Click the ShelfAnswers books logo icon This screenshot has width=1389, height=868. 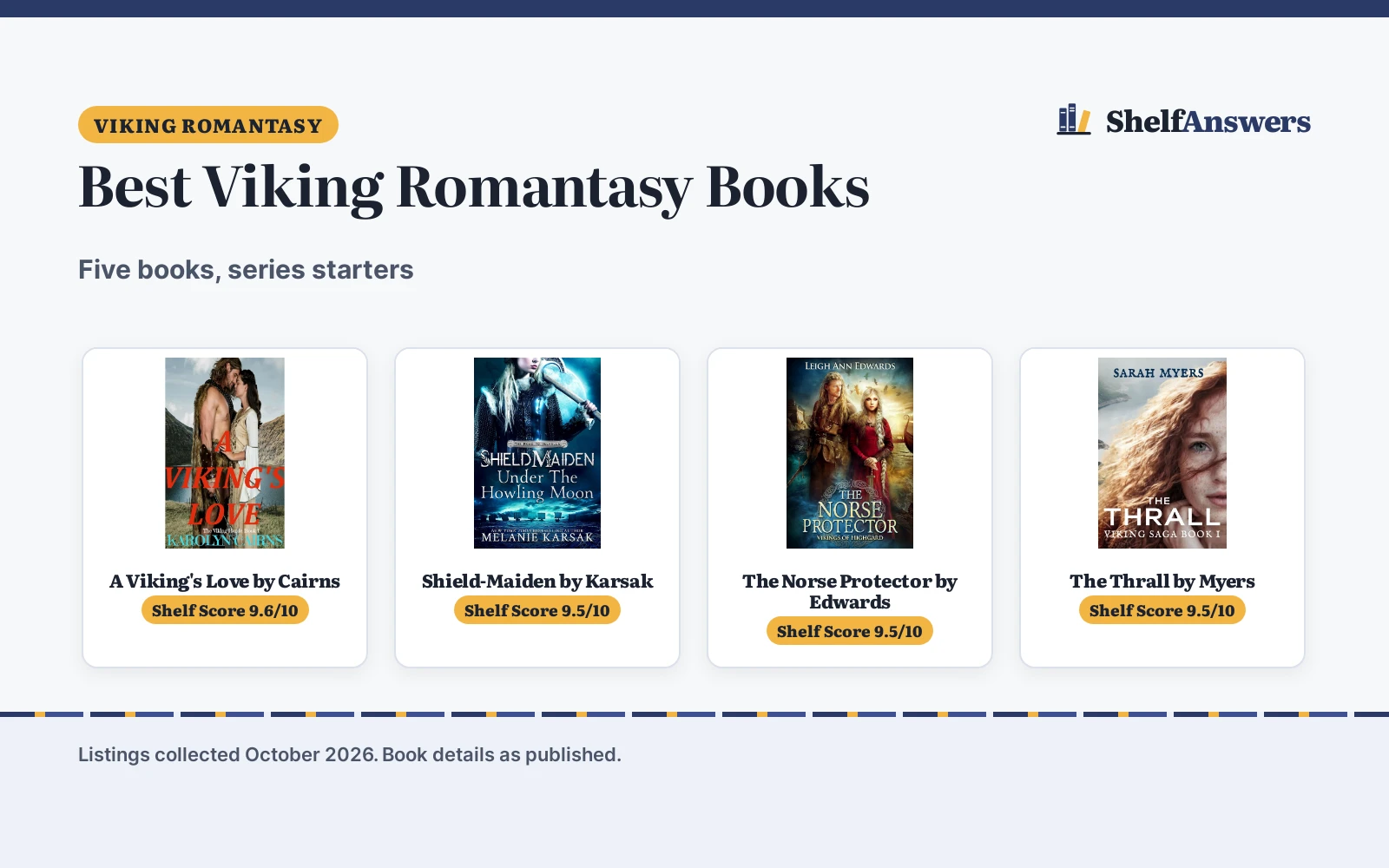[1074, 120]
